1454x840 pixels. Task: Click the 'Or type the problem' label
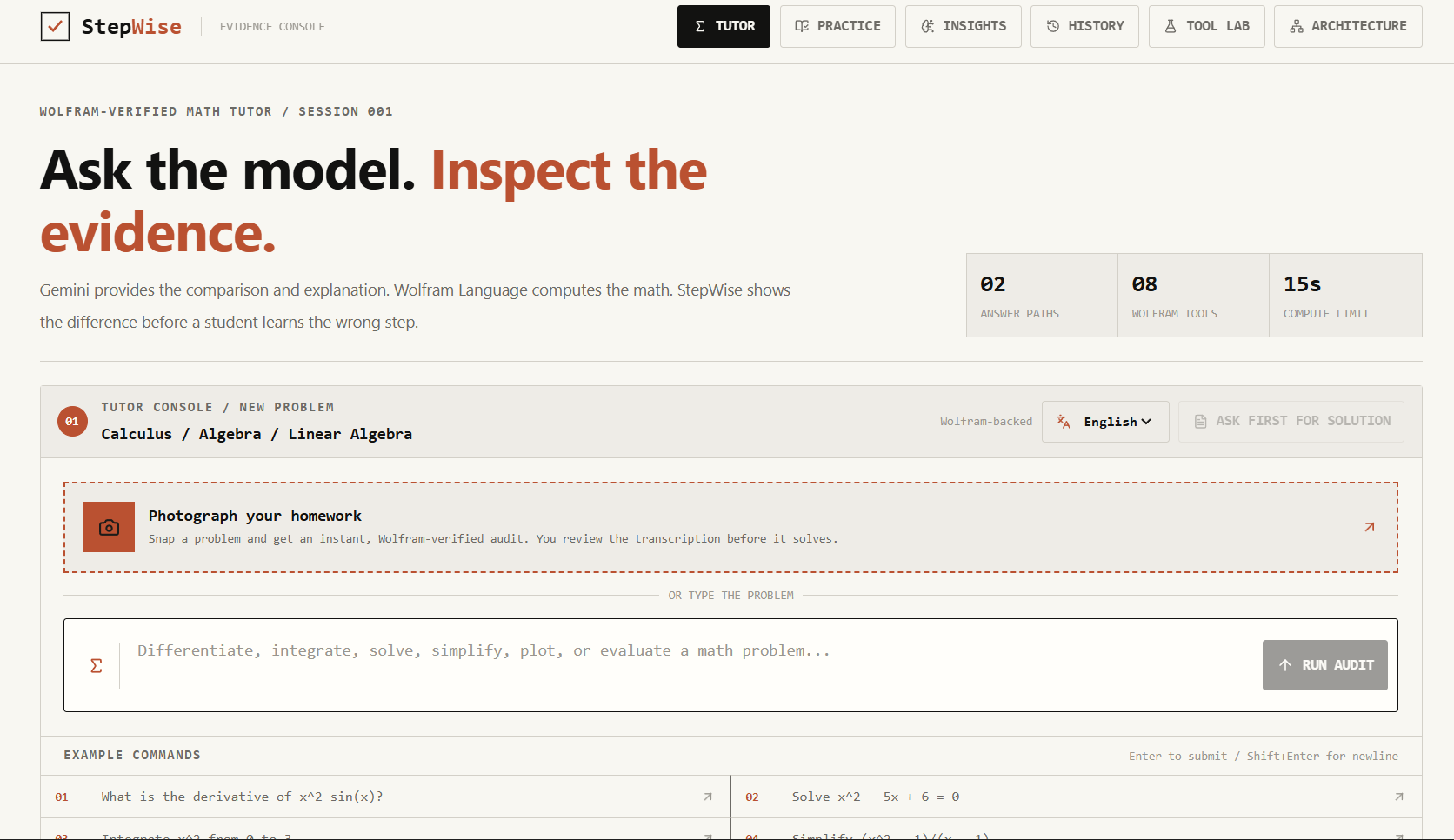[730, 596]
